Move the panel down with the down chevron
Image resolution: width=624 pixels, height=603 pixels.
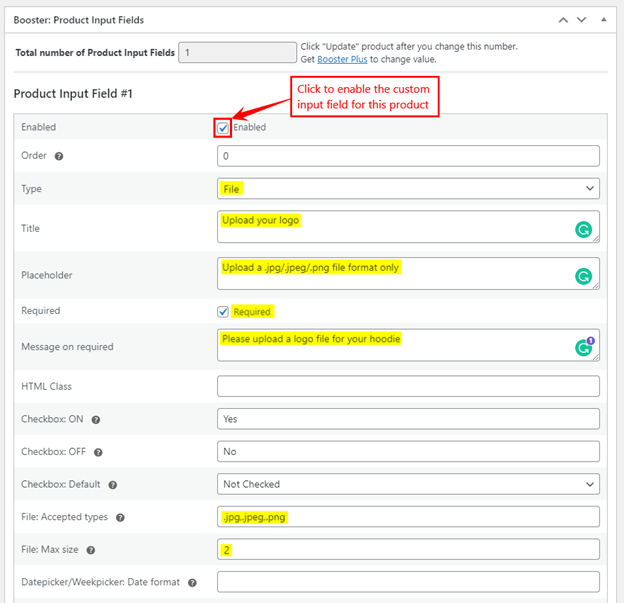coord(582,20)
